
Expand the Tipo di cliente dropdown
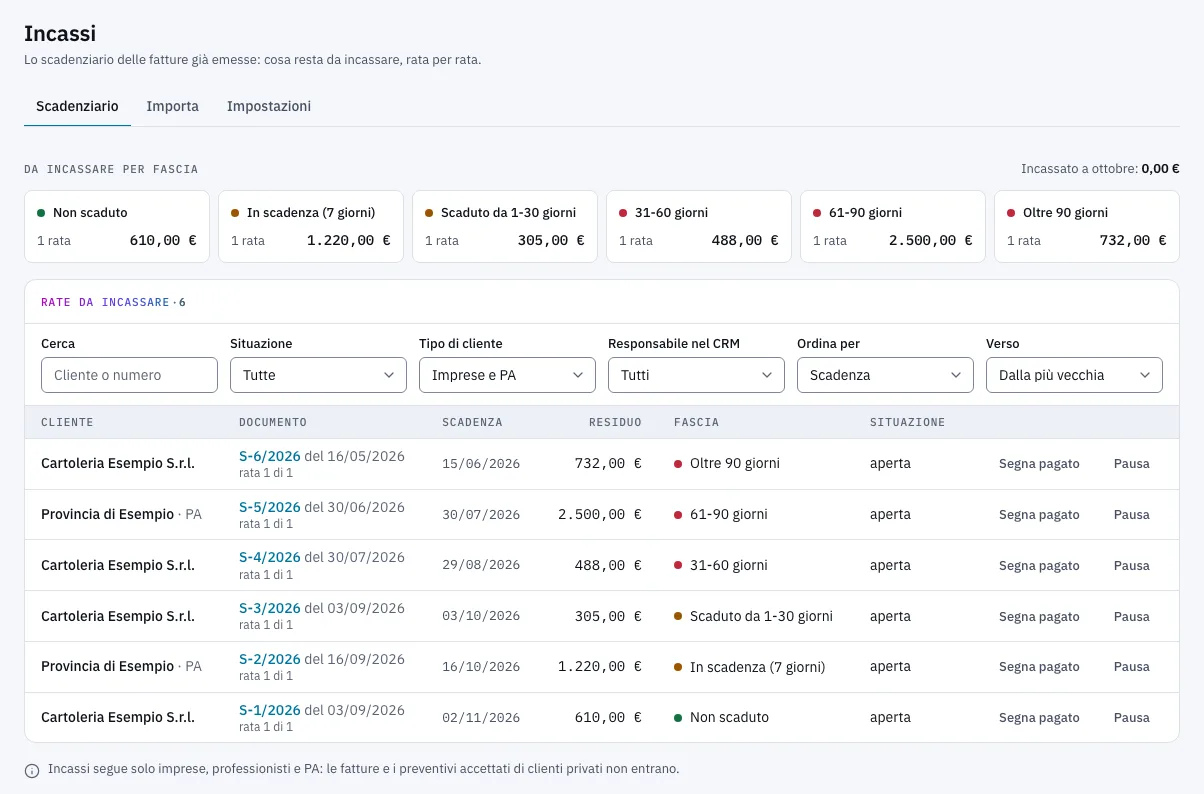pyautogui.click(x=507, y=375)
